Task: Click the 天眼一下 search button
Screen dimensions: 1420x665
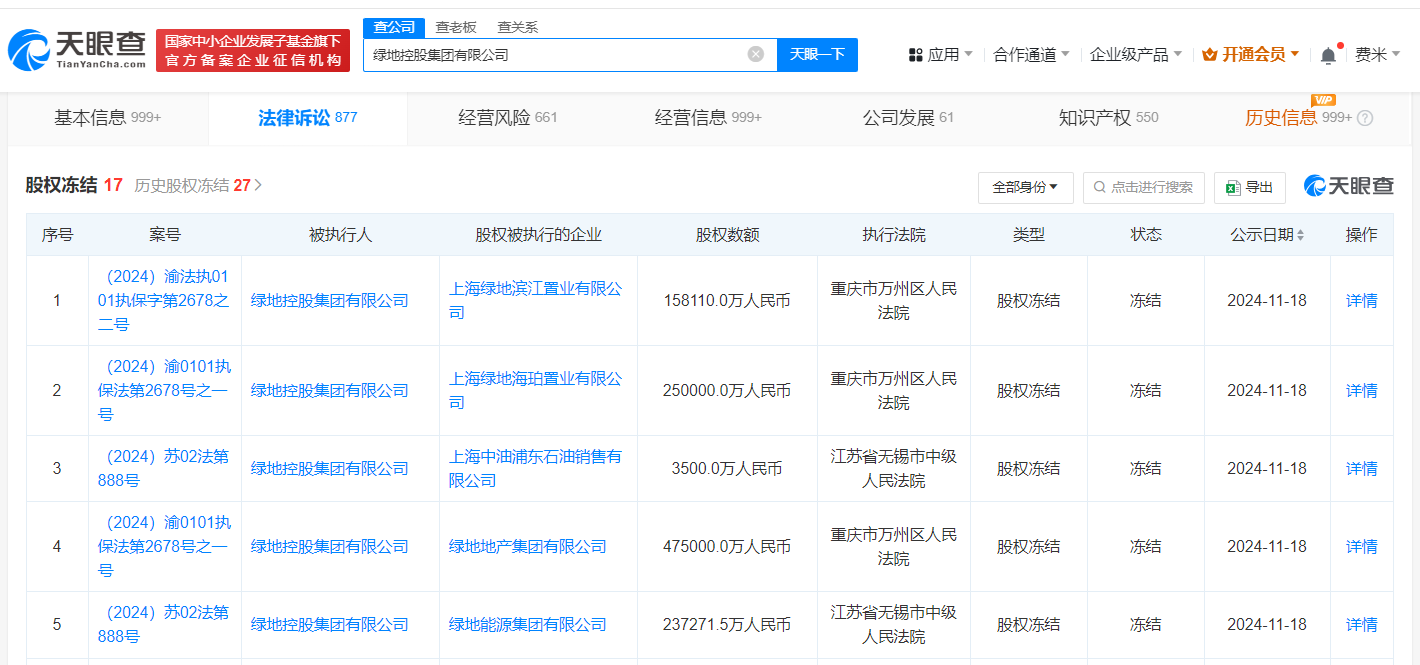Action: (x=817, y=54)
